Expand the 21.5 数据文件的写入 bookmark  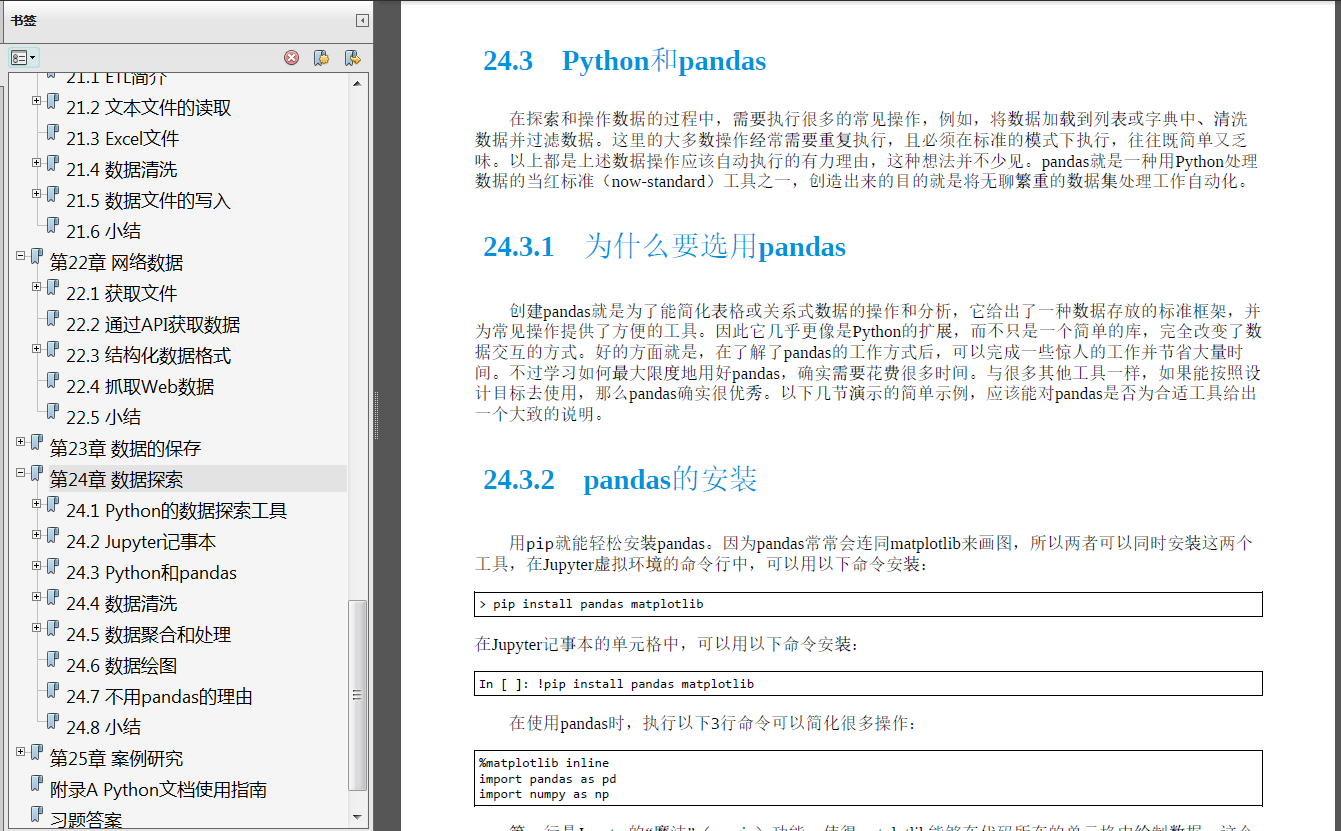[x=37, y=193]
